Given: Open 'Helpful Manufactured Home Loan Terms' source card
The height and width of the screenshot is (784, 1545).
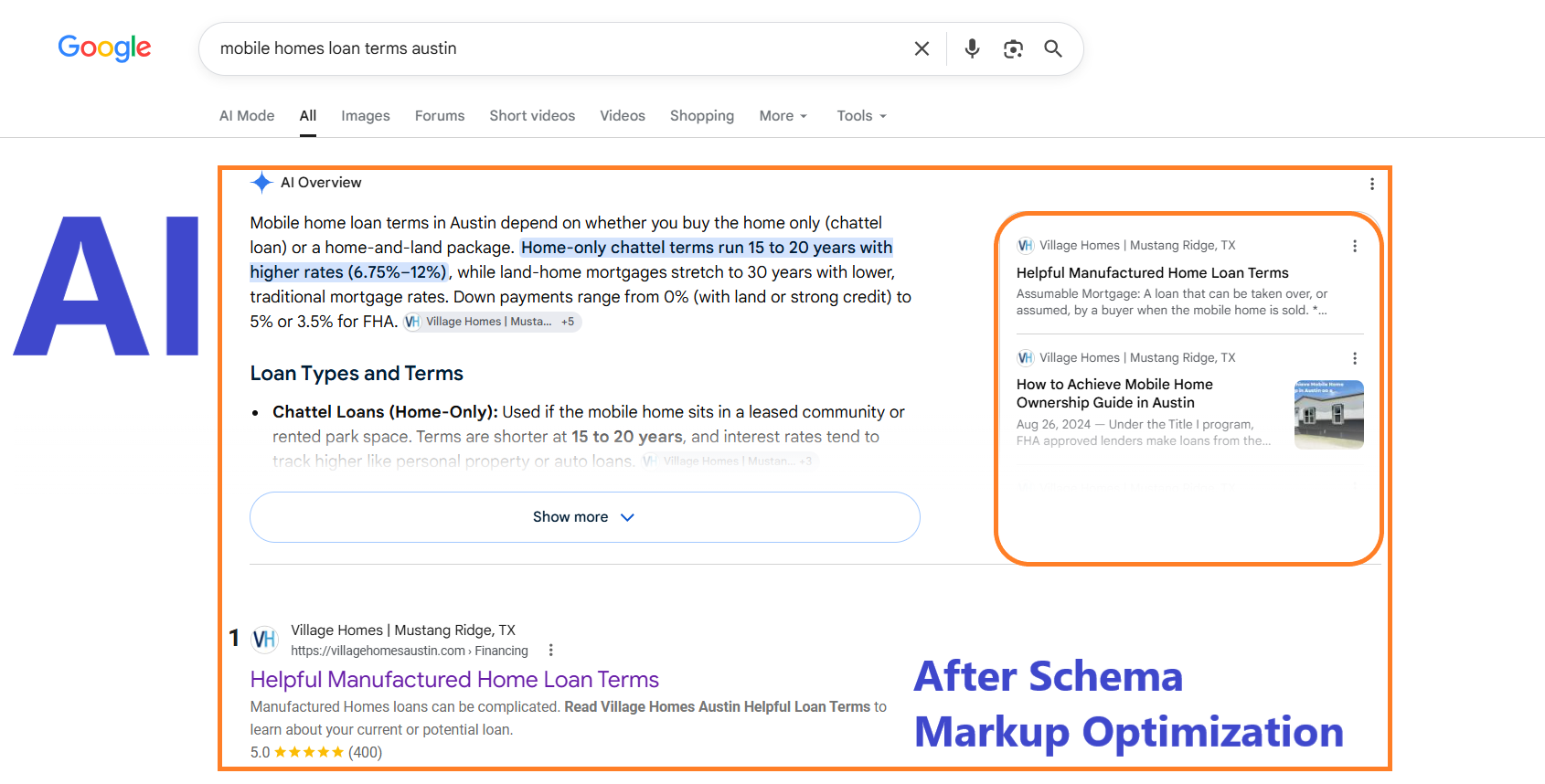Looking at the screenshot, I should [x=1153, y=273].
